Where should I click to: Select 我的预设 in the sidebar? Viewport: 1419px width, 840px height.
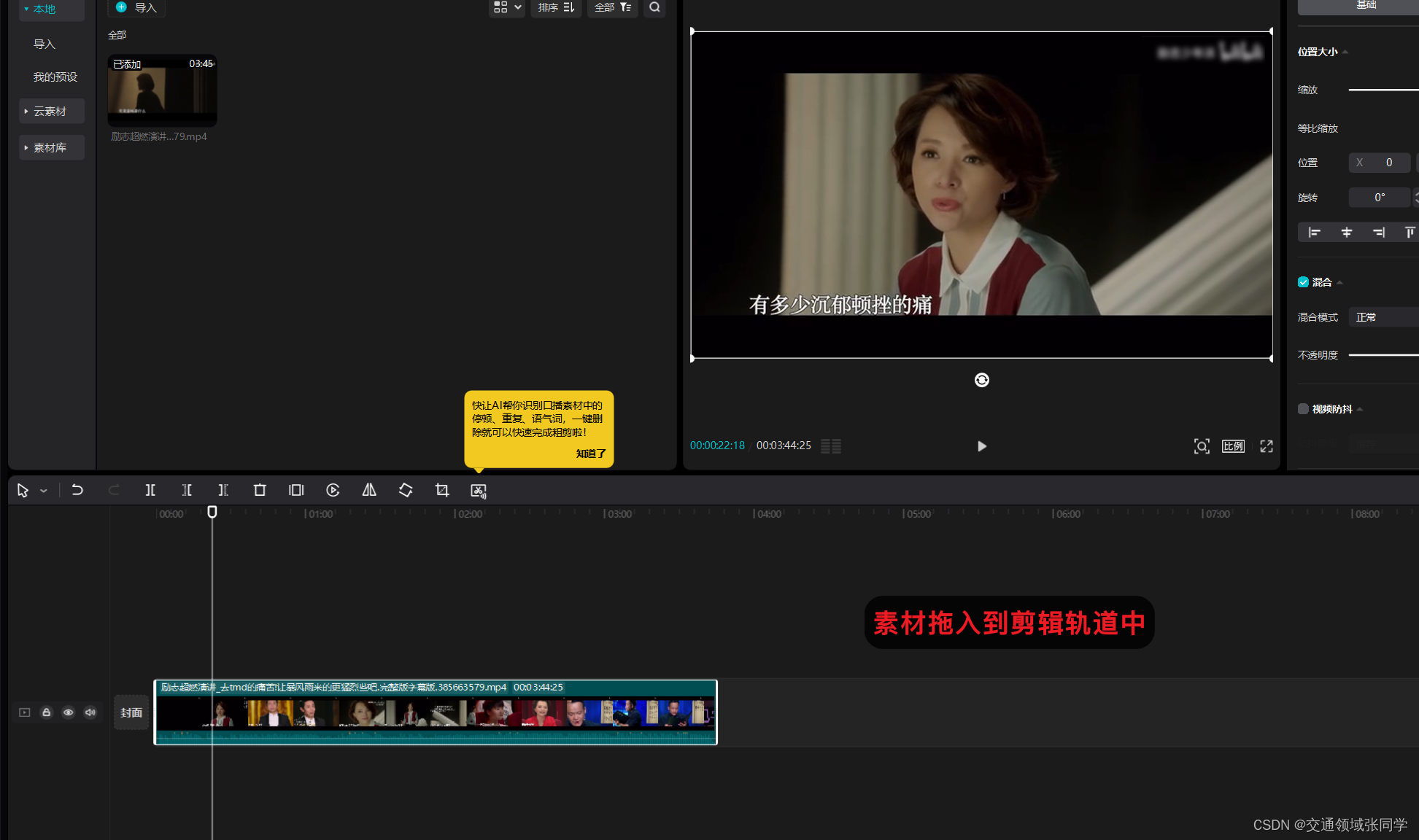tap(55, 77)
